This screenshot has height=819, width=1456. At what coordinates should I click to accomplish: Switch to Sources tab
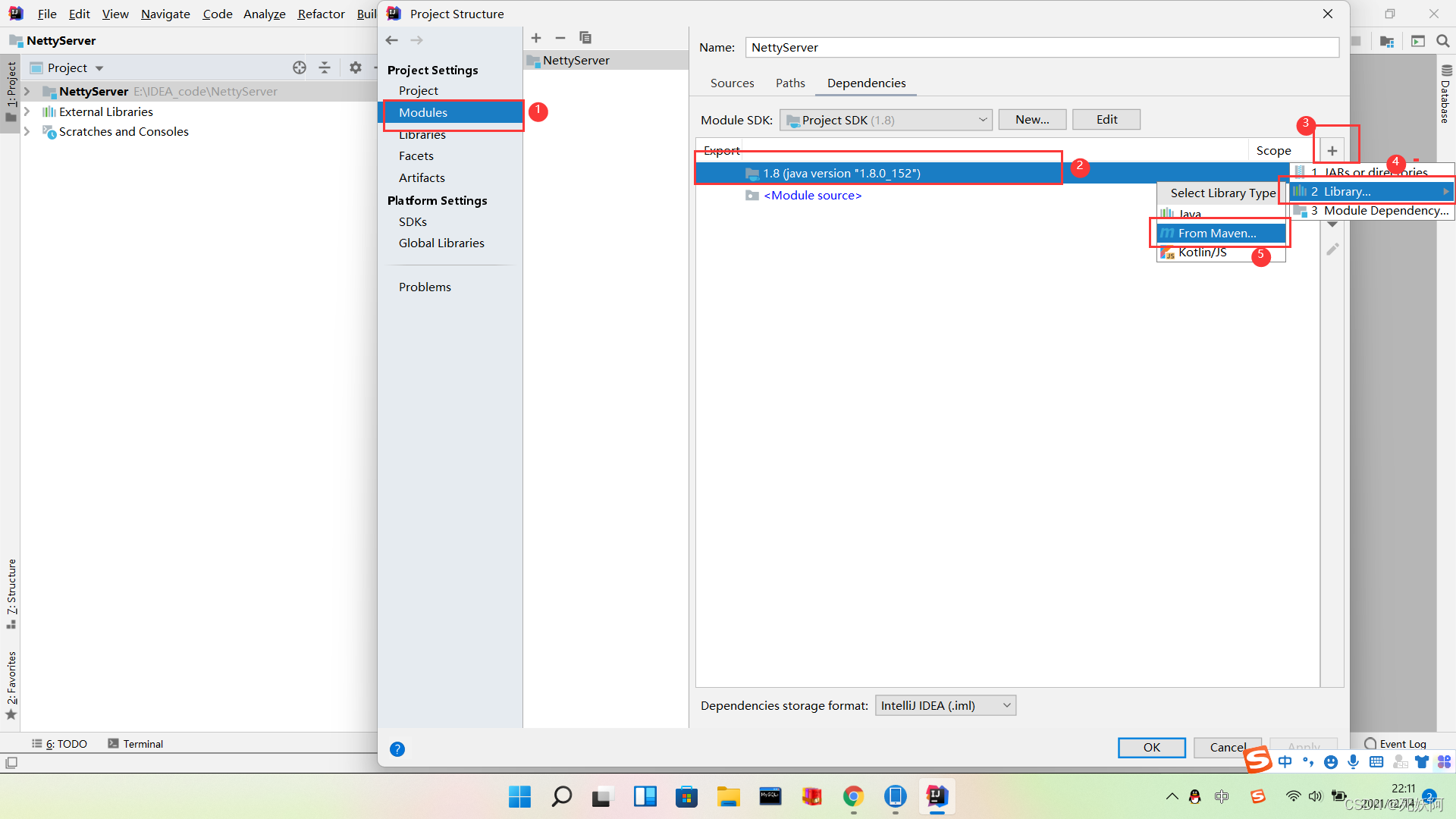732,83
